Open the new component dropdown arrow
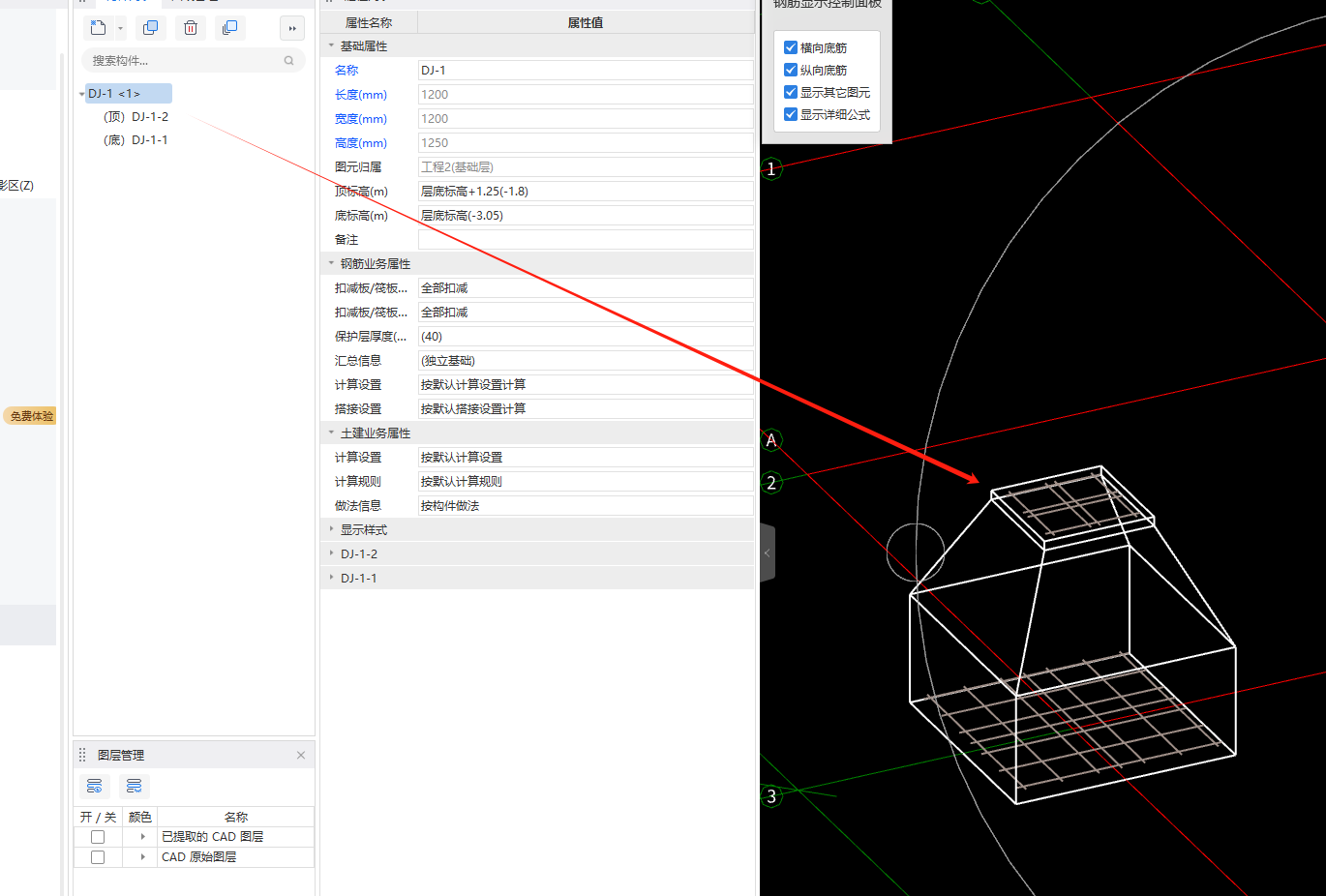The height and width of the screenshot is (896, 1326). [120, 29]
